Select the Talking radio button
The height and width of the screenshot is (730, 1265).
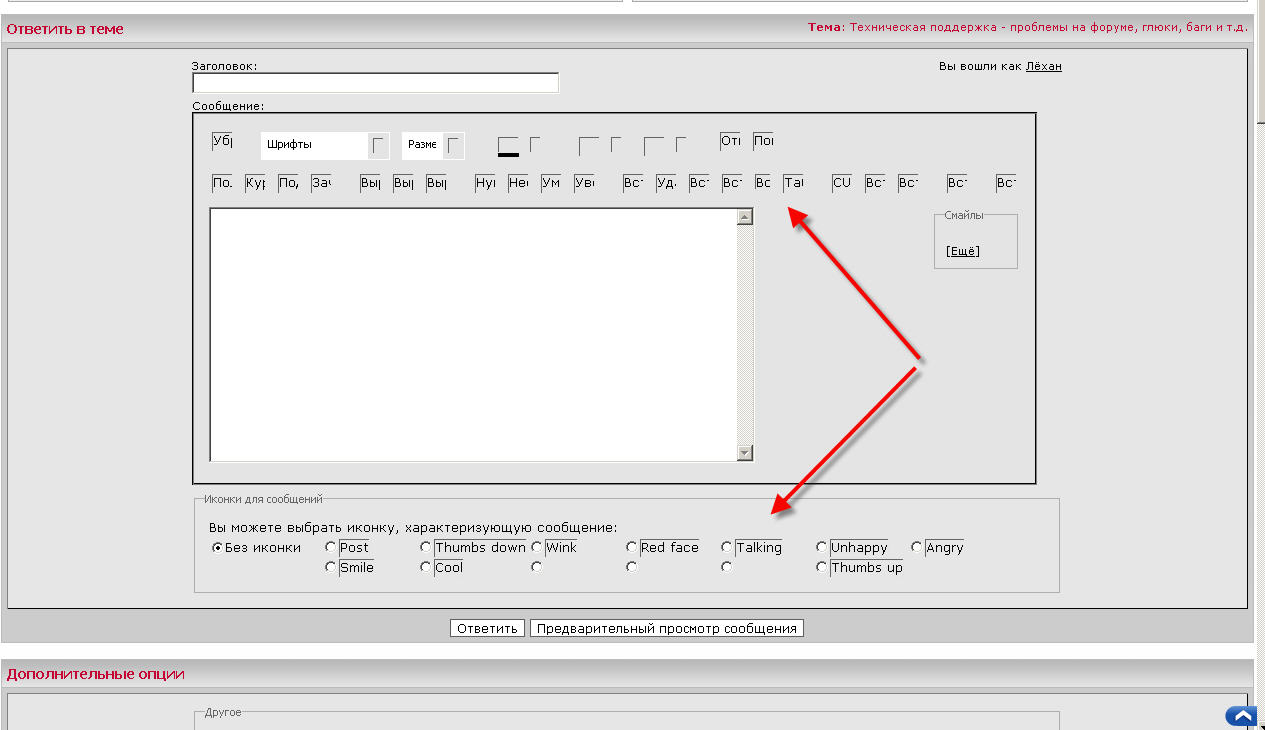point(727,547)
